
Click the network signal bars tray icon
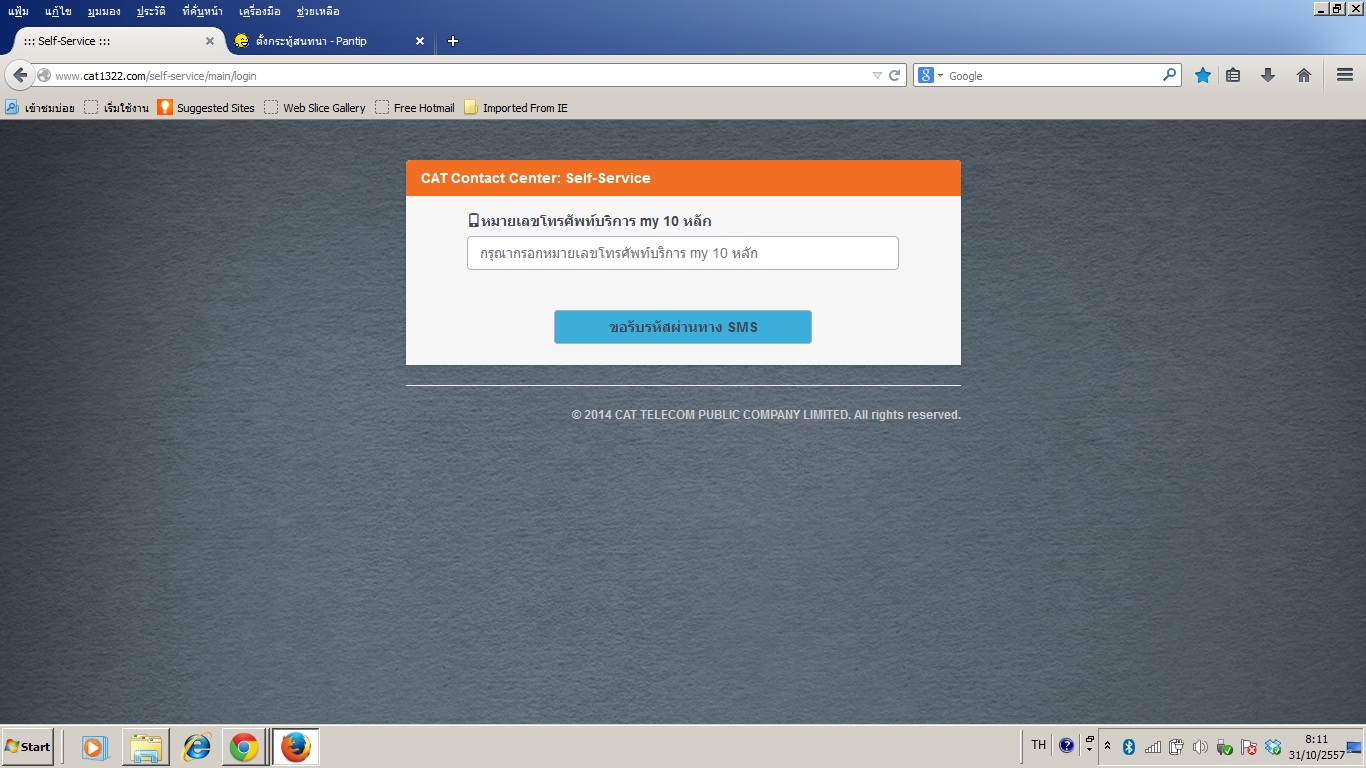1153,746
